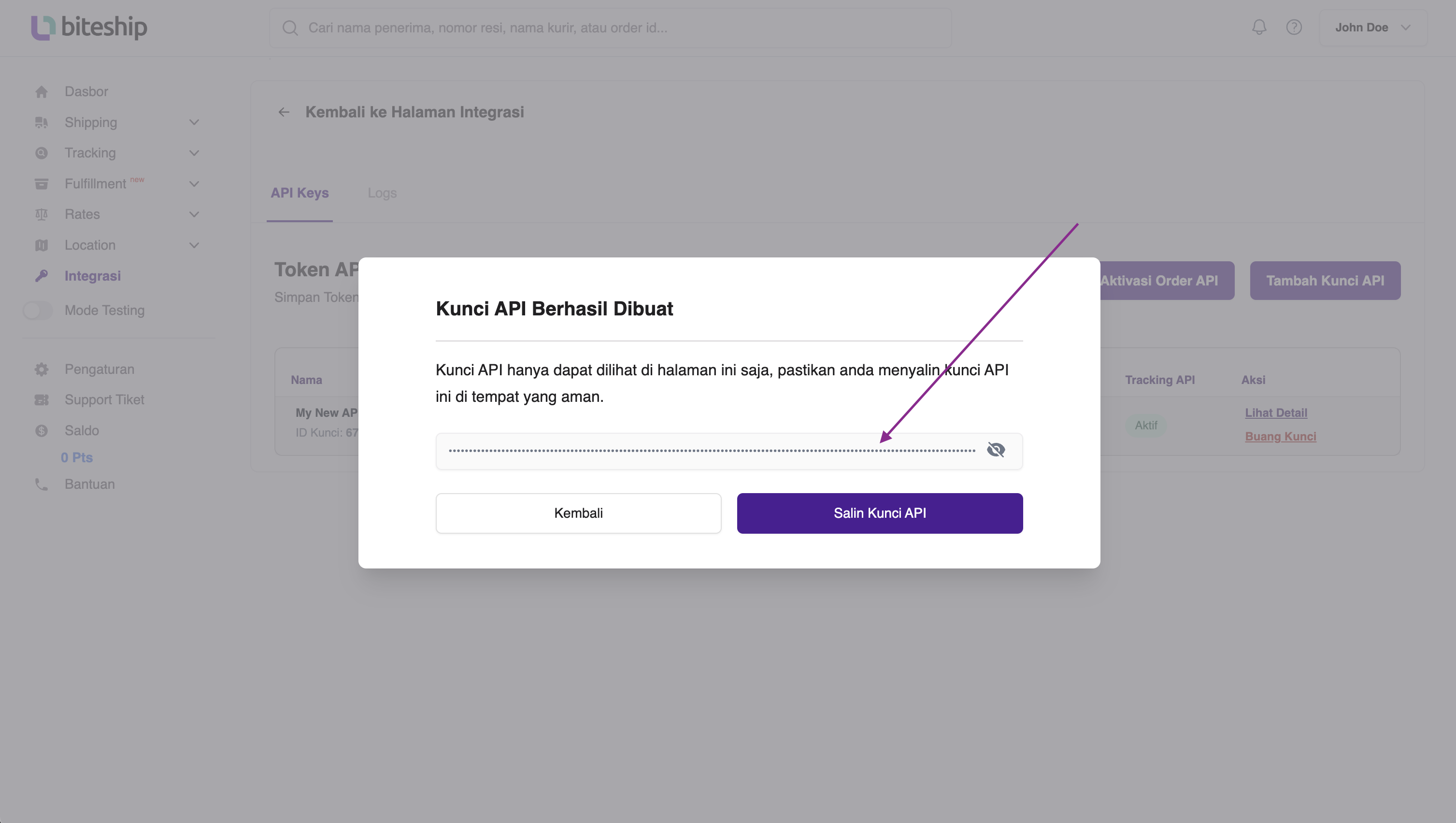This screenshot has height=823, width=1456.
Task: Select the Integrasi key icon
Action: click(42, 276)
